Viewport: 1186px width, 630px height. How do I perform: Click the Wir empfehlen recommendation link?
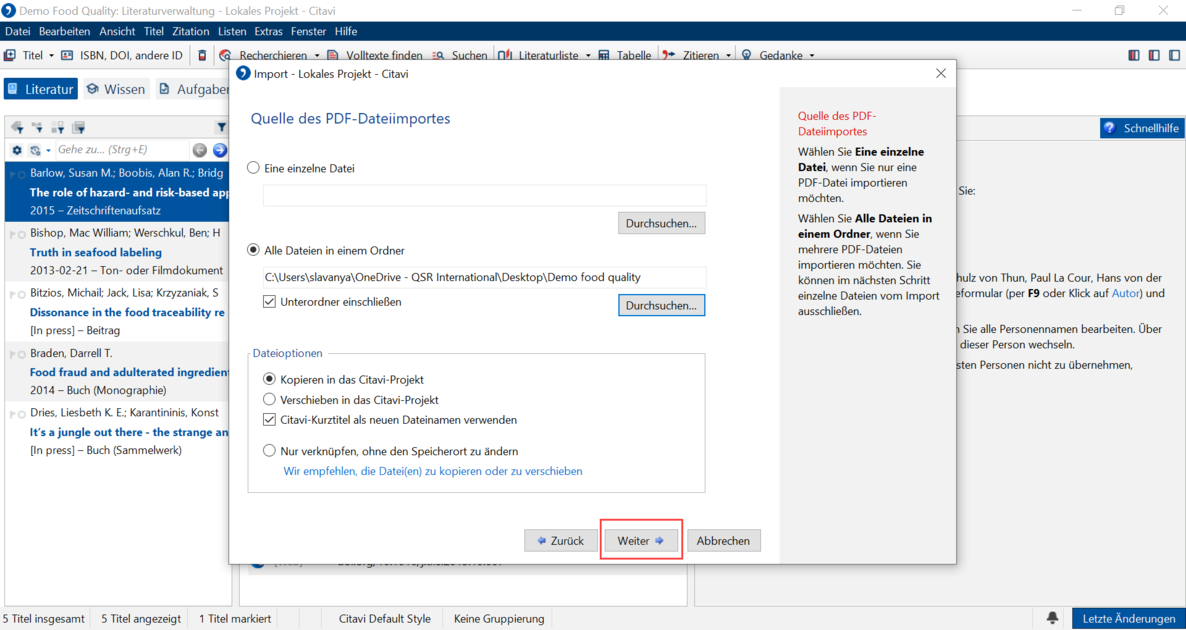[x=433, y=471]
